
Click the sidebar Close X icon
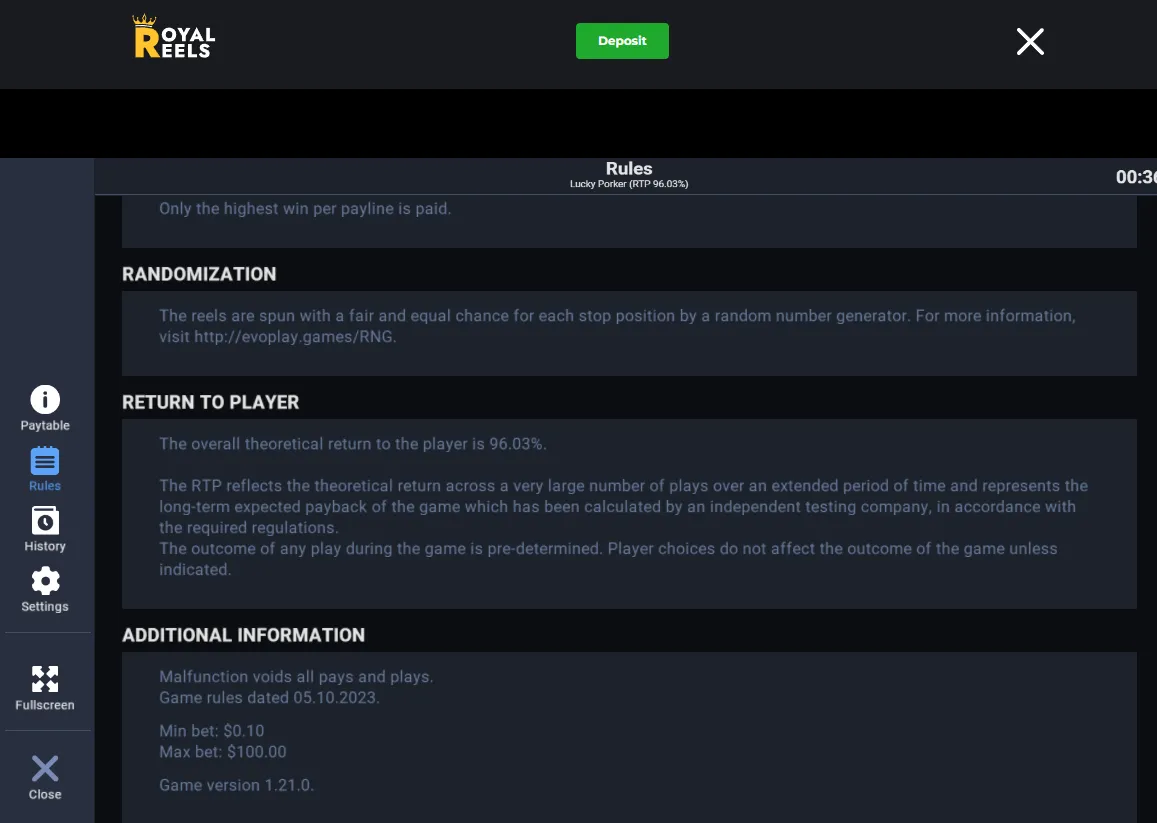pos(45,768)
